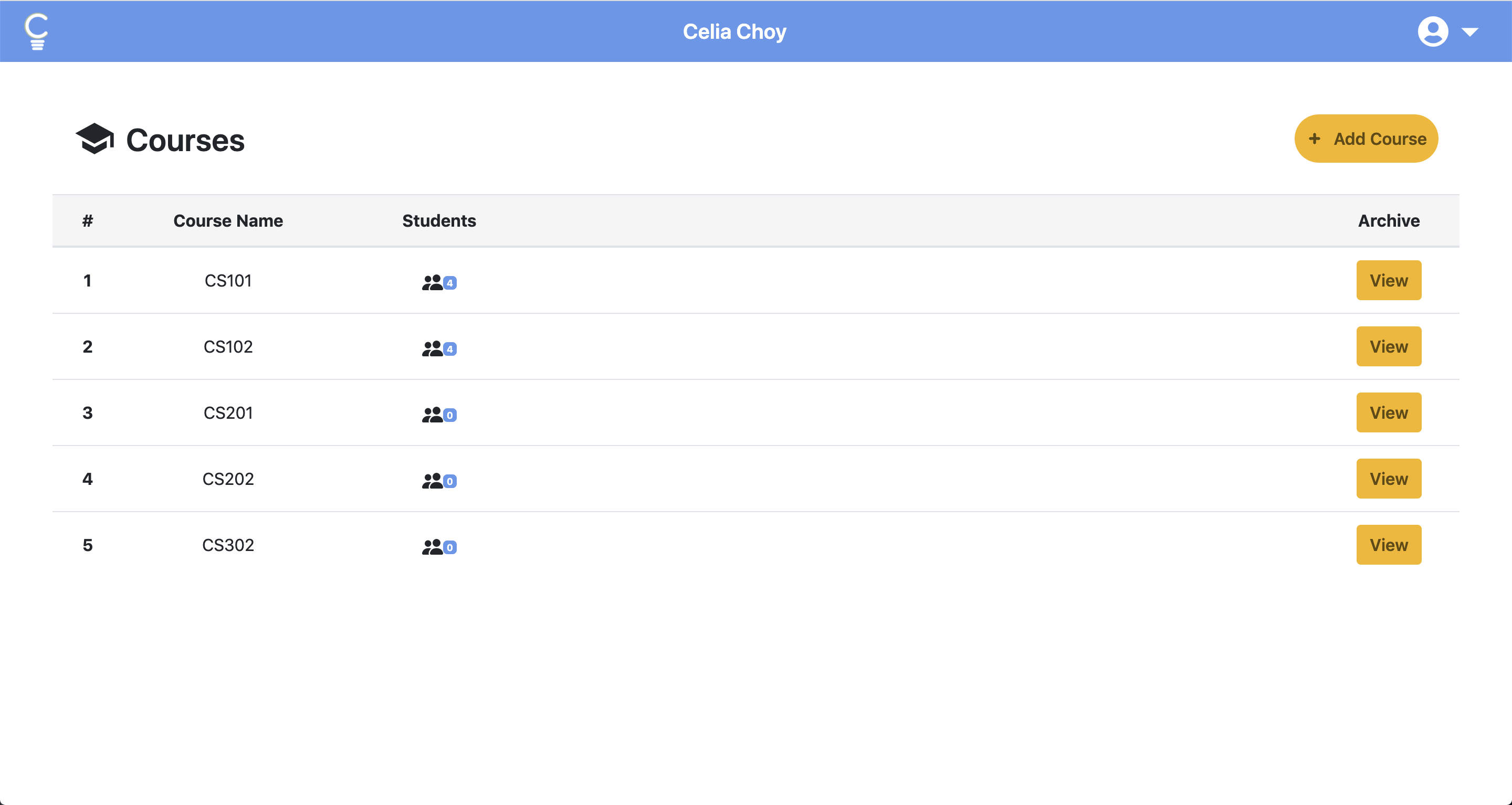View the CS101 course
This screenshot has height=805, width=1512.
[1388, 280]
